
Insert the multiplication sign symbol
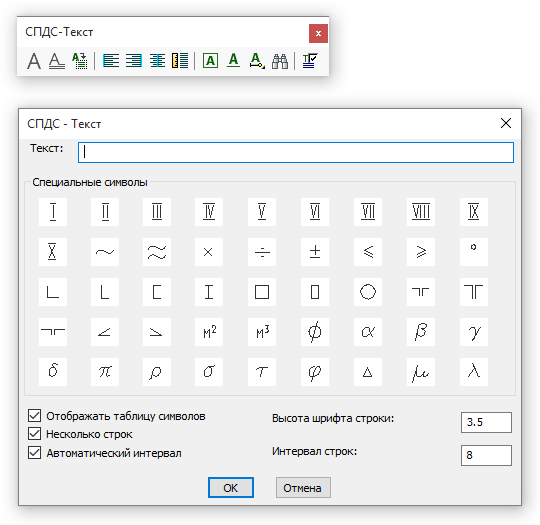209,252
